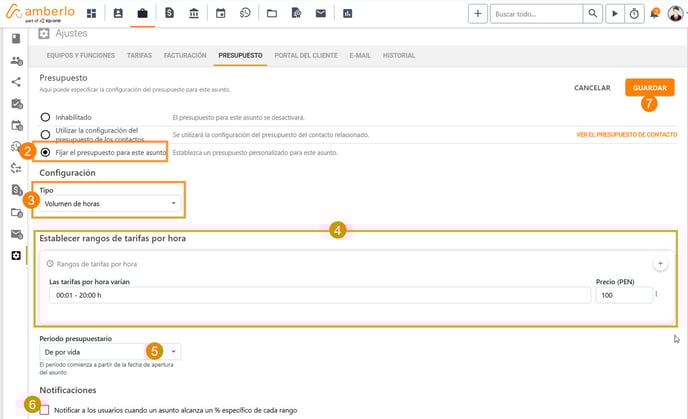
Task: Check the 'Notificar a los usuarios' checkbox
Action: [x=44, y=410]
